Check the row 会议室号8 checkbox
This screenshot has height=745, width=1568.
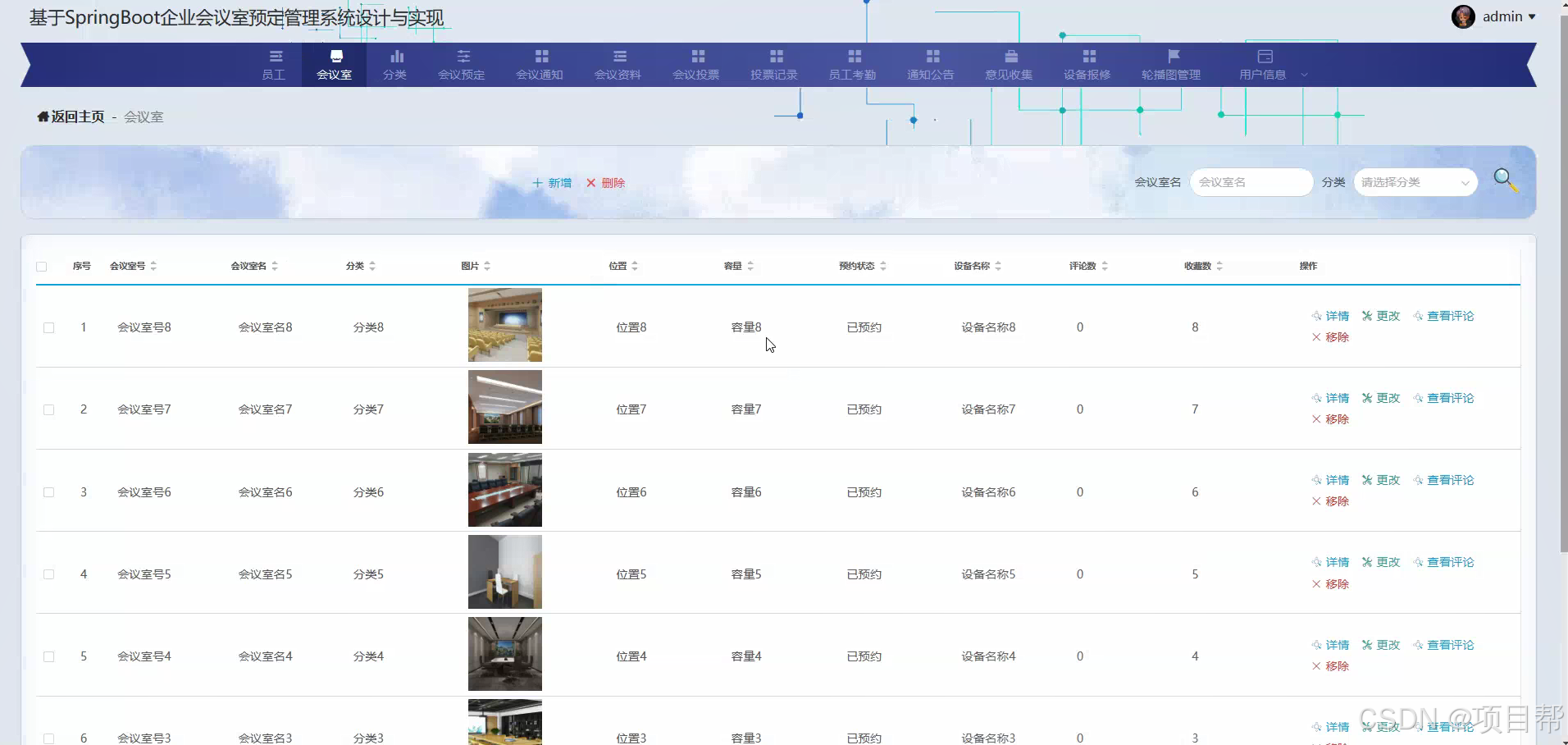[49, 327]
